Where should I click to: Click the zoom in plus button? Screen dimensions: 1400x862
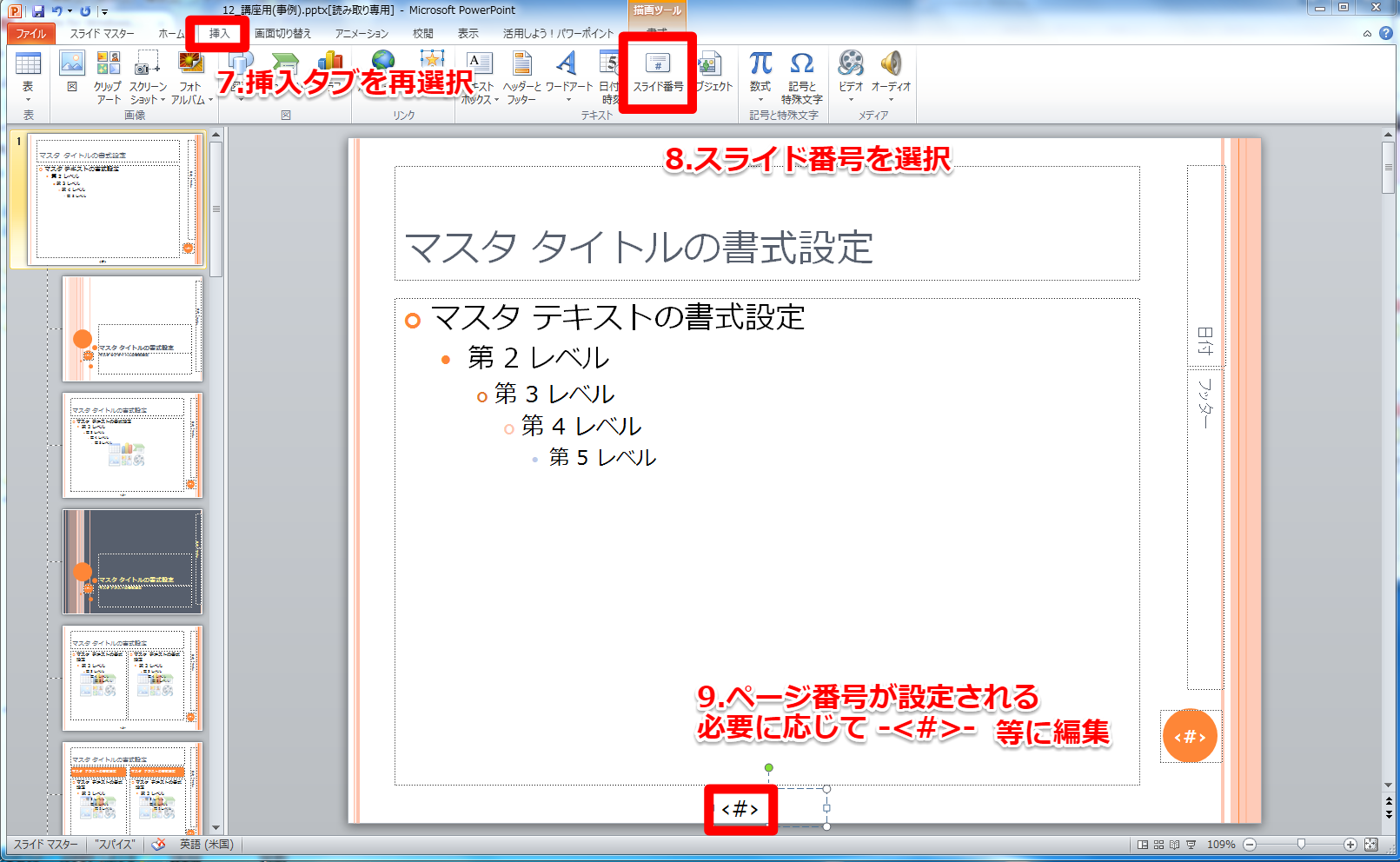(1350, 845)
